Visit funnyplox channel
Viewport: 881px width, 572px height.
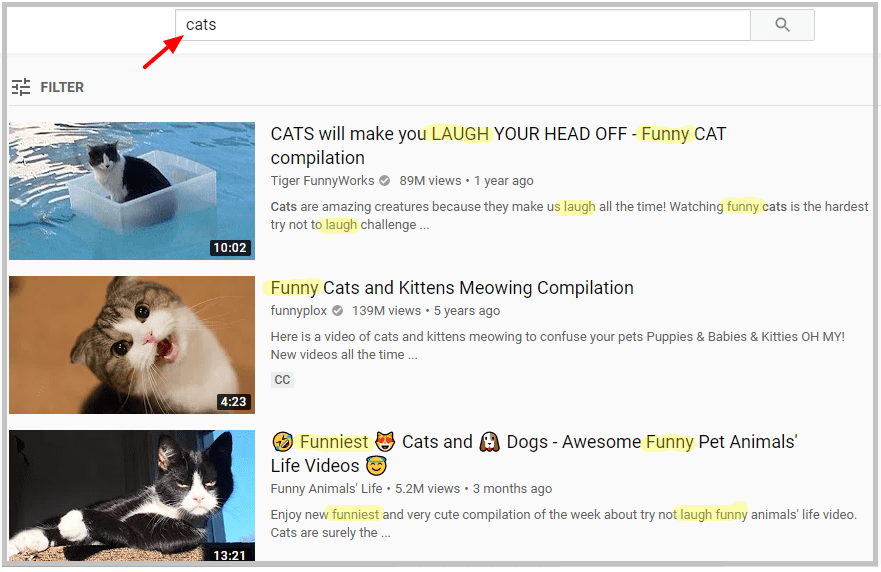coord(298,311)
